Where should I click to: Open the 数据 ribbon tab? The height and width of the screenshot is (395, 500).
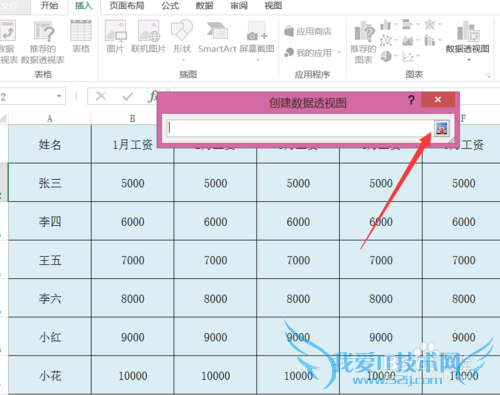(204, 6)
